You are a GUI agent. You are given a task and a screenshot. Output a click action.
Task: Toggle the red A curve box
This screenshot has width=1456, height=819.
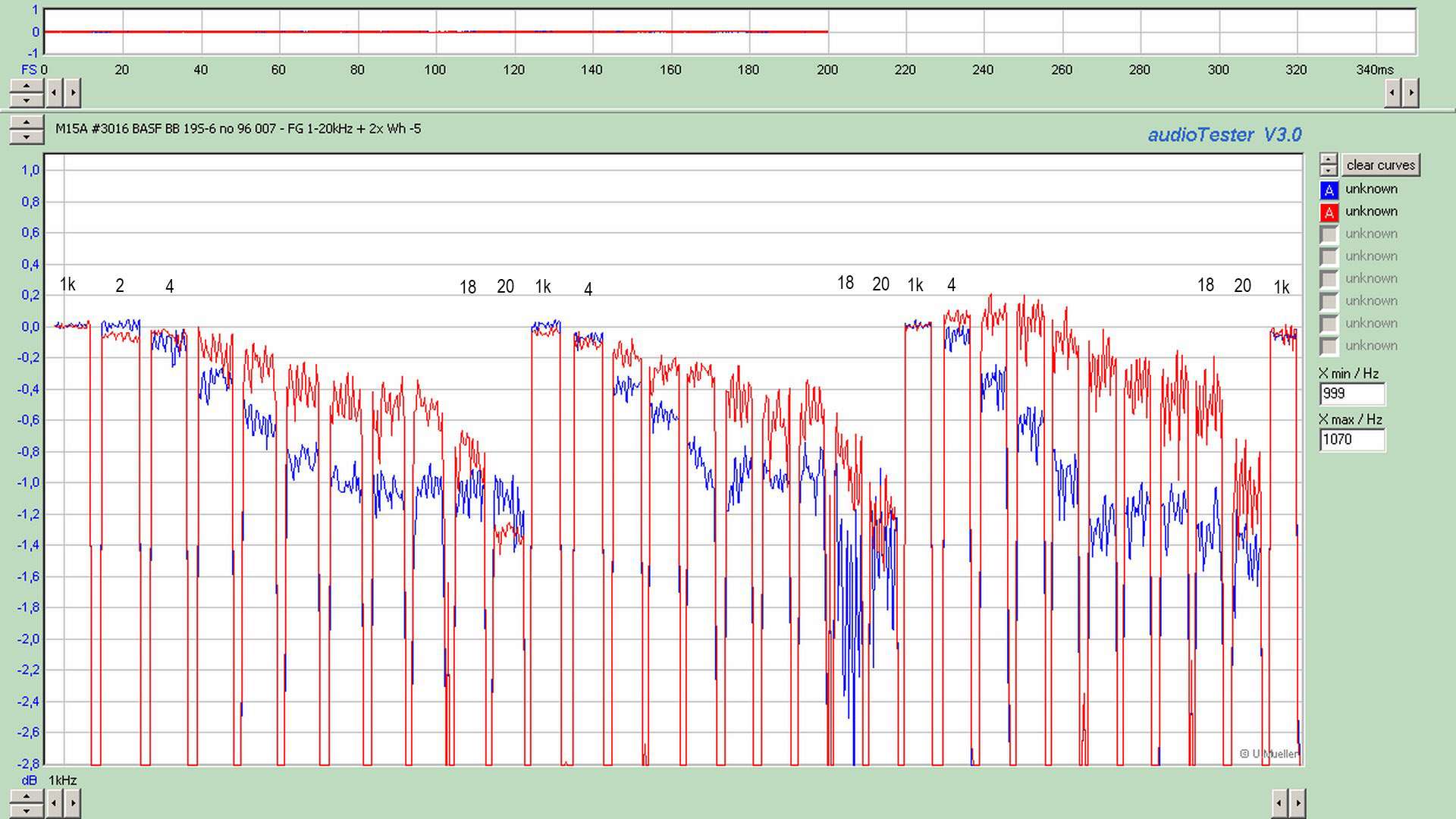coord(1329,212)
